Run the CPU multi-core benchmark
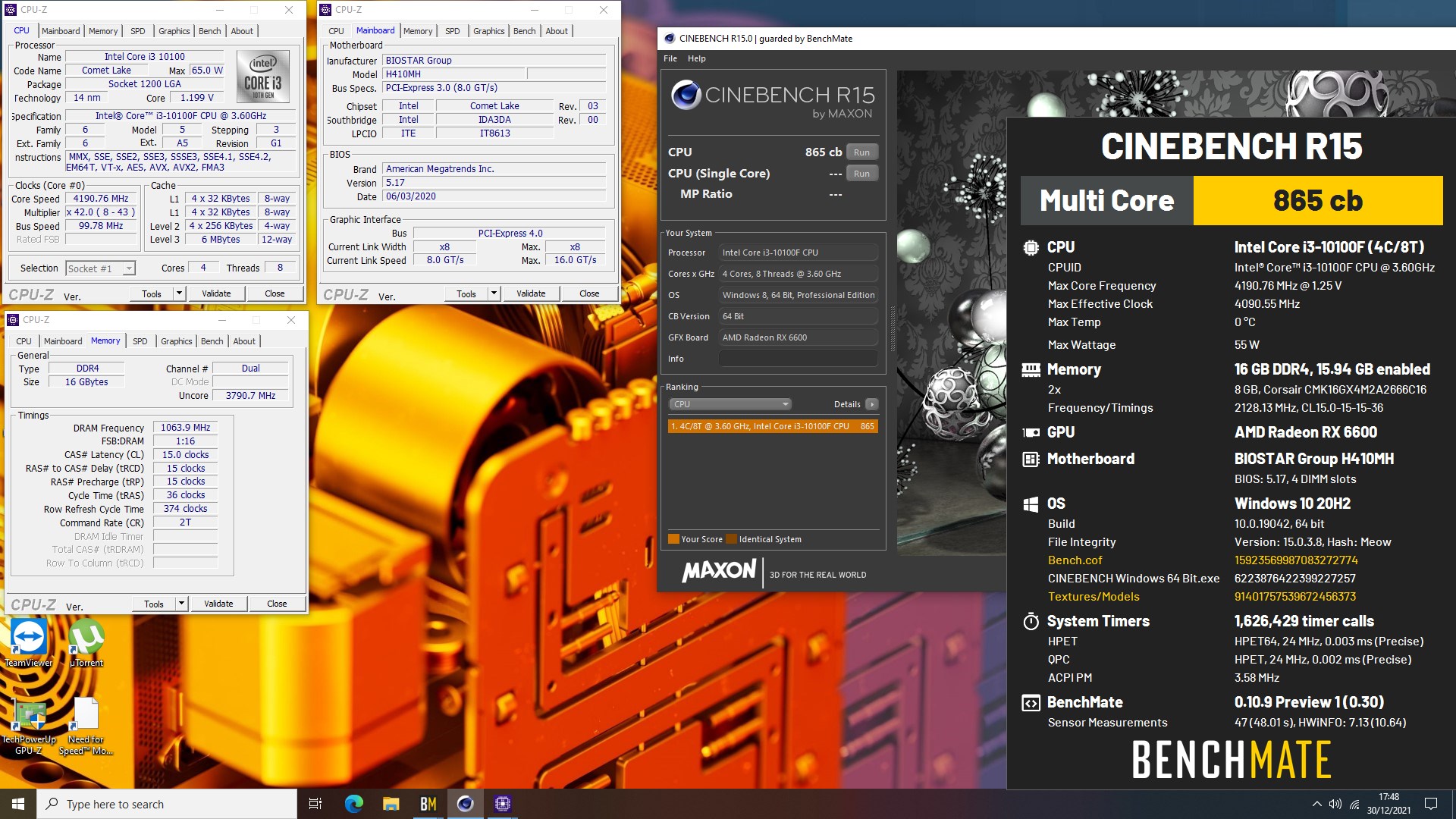1456x819 pixels. [x=861, y=152]
